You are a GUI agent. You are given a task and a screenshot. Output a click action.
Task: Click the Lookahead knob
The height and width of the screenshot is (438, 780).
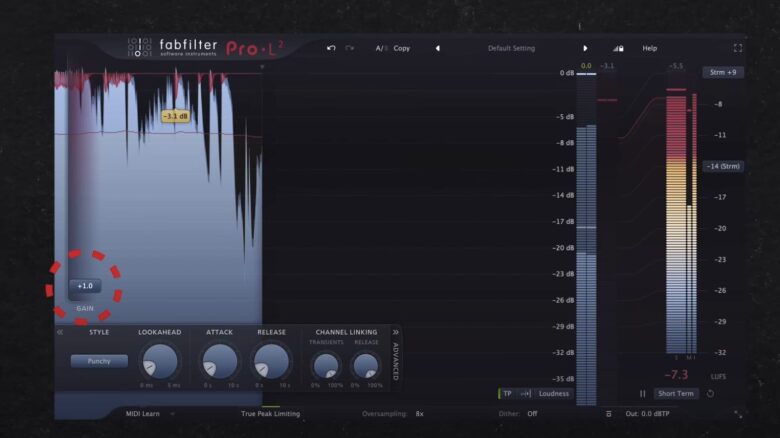click(x=160, y=361)
